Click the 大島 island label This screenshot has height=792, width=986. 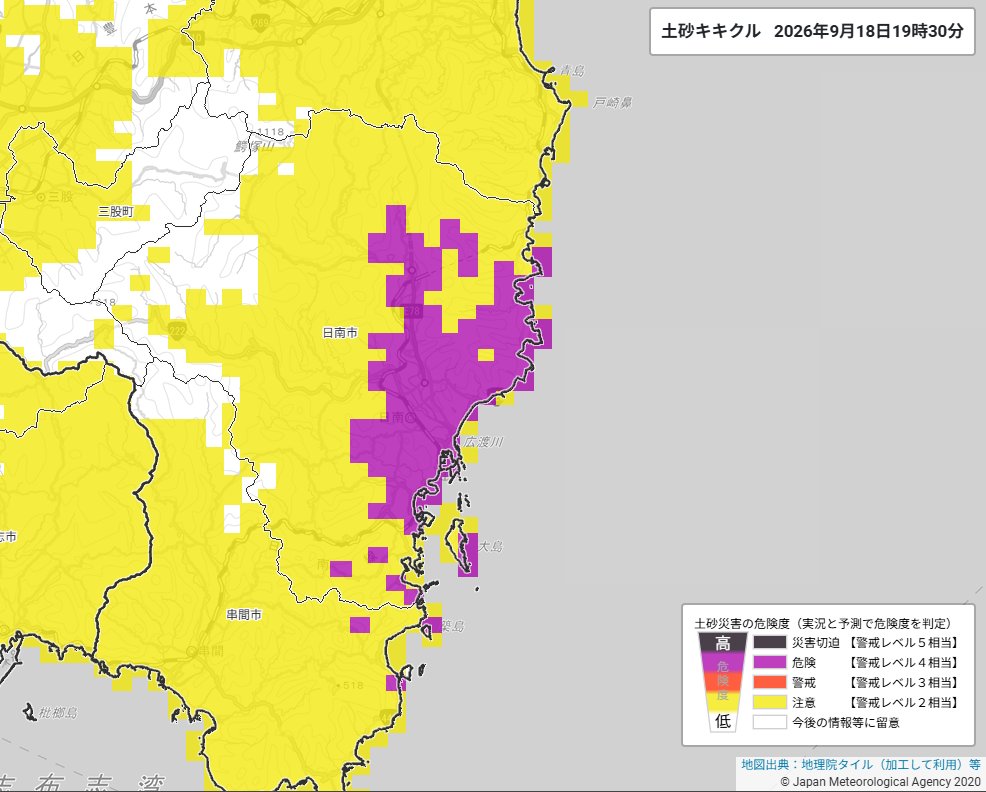491,546
